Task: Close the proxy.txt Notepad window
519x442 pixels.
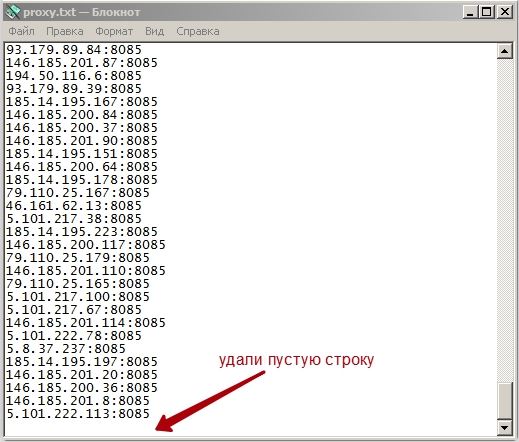Action: tap(505, 12)
